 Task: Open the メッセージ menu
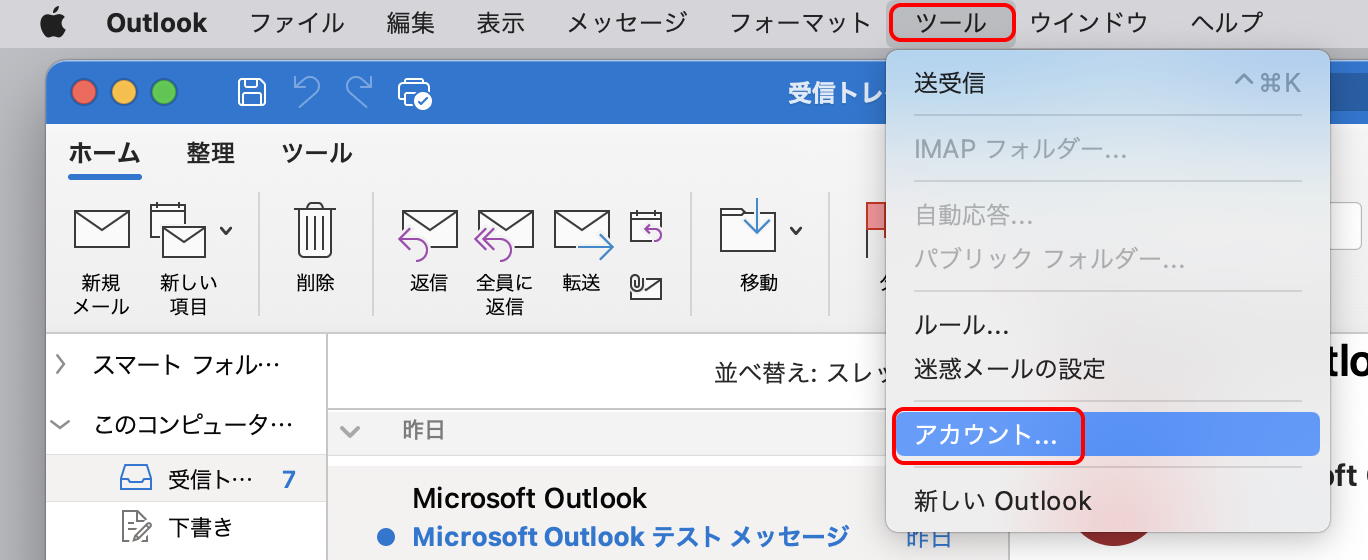point(627,22)
